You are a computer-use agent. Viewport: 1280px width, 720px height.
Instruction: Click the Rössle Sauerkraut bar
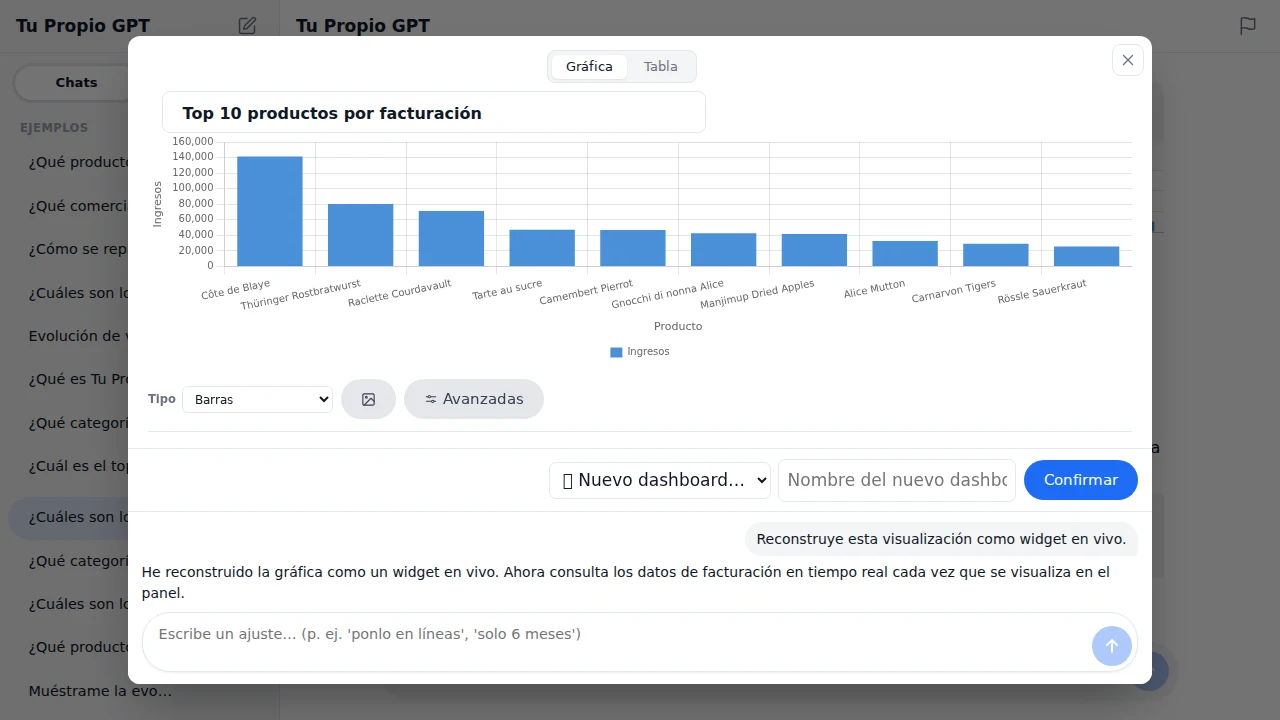[x=1087, y=256]
